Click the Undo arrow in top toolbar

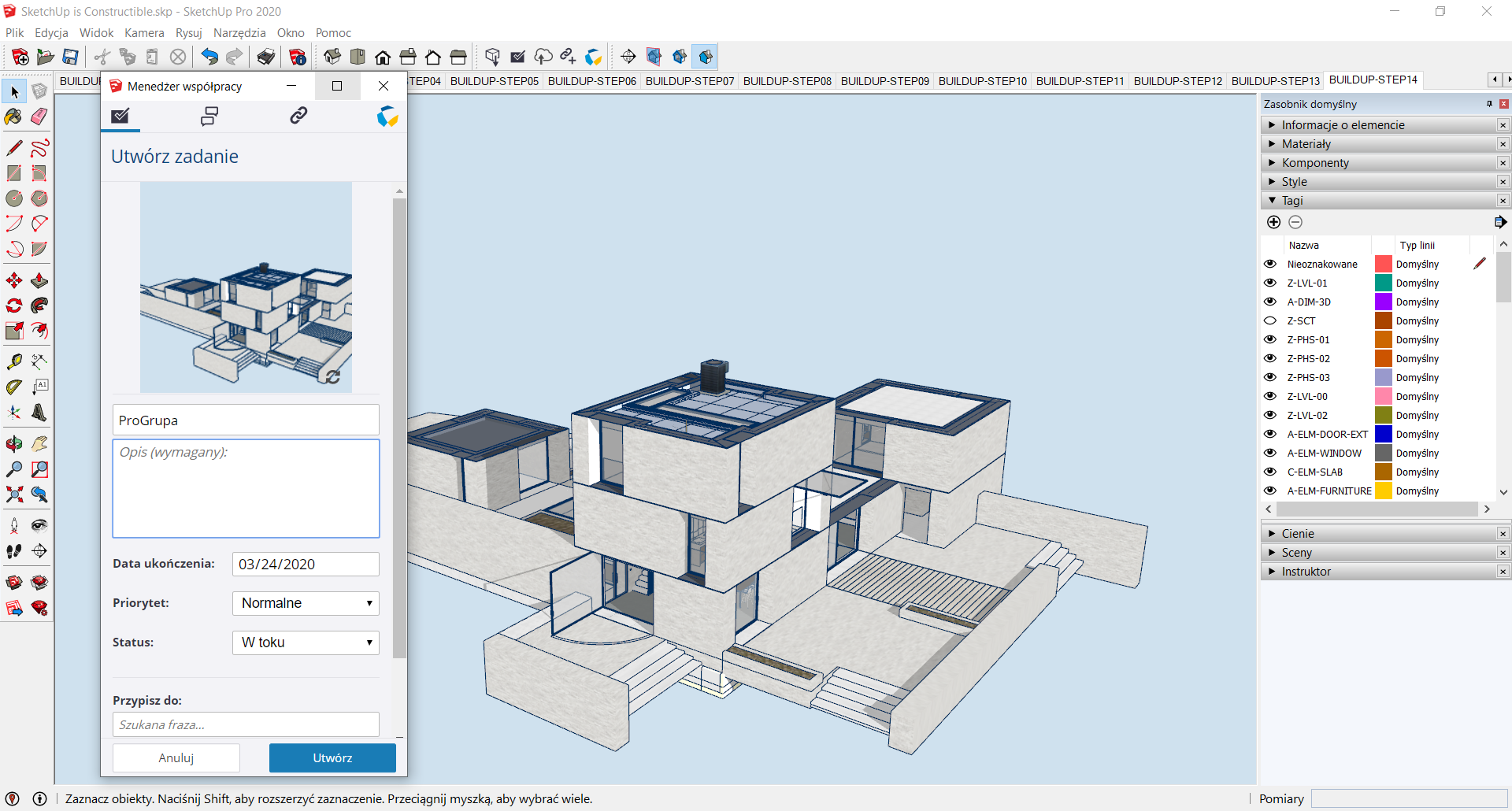(209, 57)
